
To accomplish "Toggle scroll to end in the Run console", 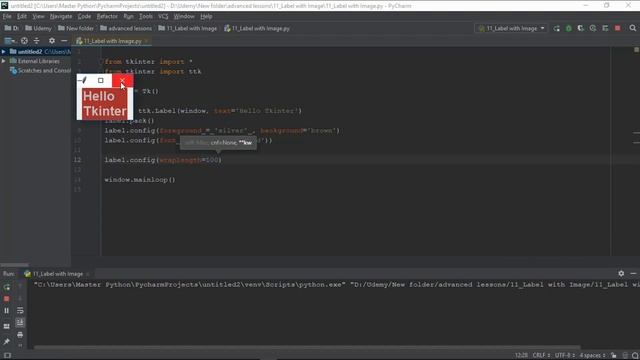I will point(20,322).
